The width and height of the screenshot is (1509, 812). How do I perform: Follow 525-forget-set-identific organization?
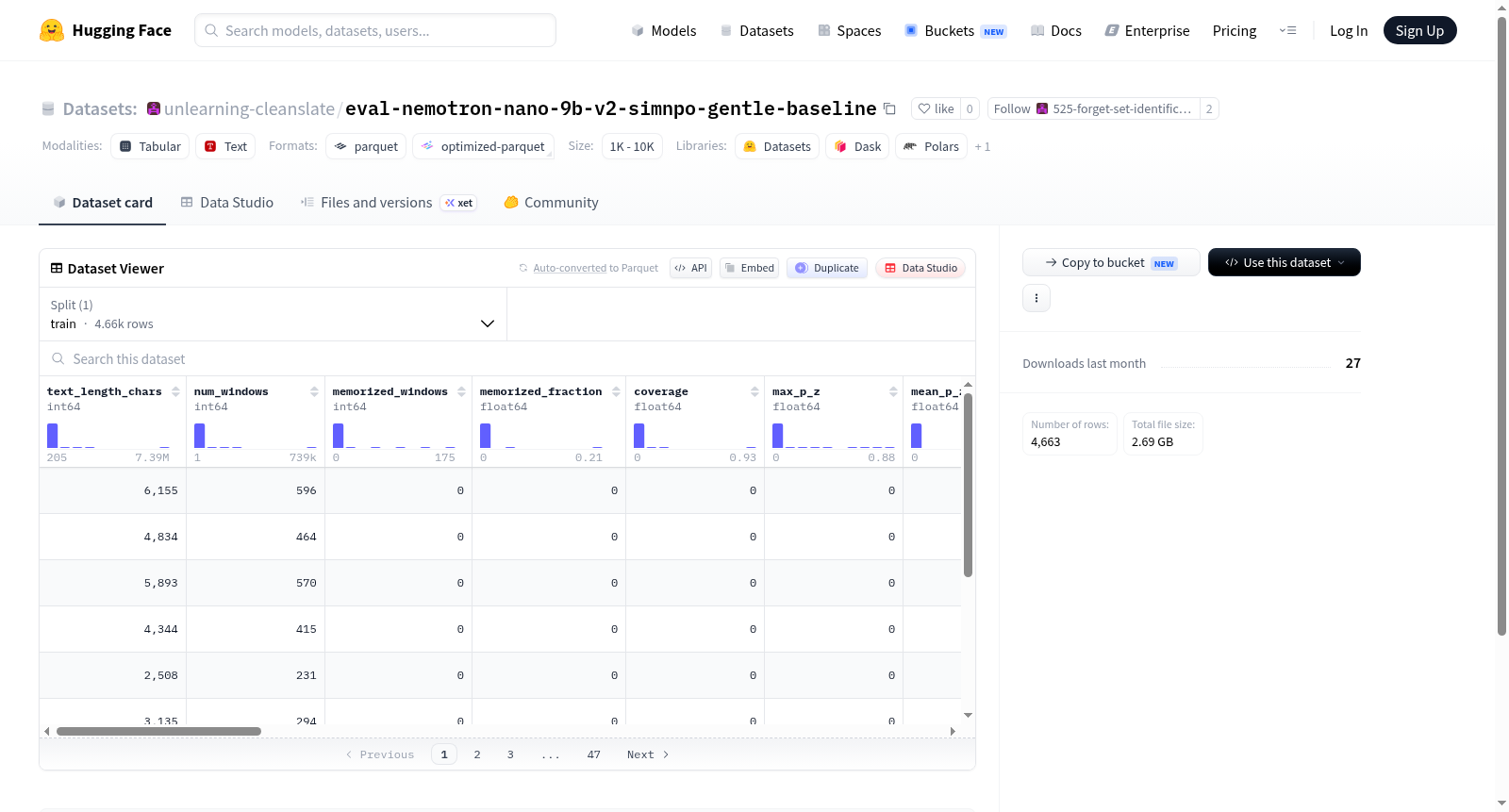1093,108
